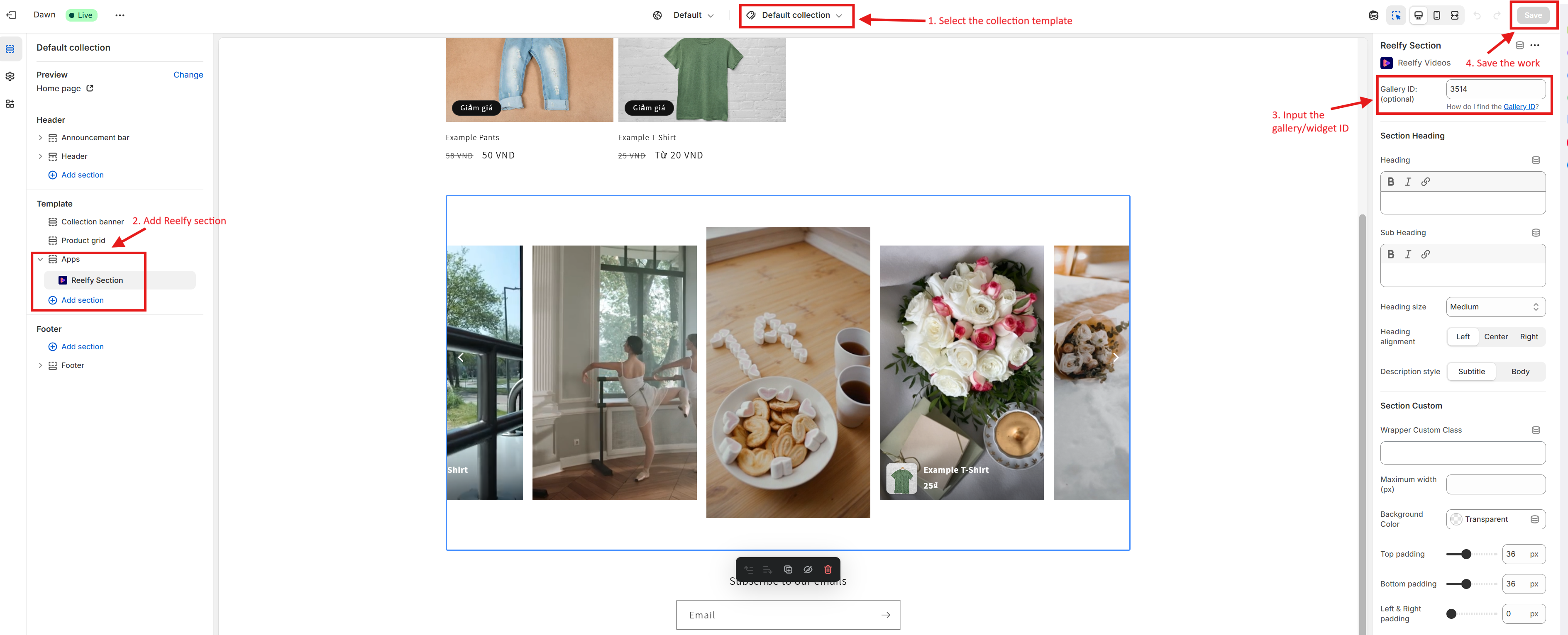The width and height of the screenshot is (1568, 635).
Task: Click the Save button
Action: coord(1533,15)
